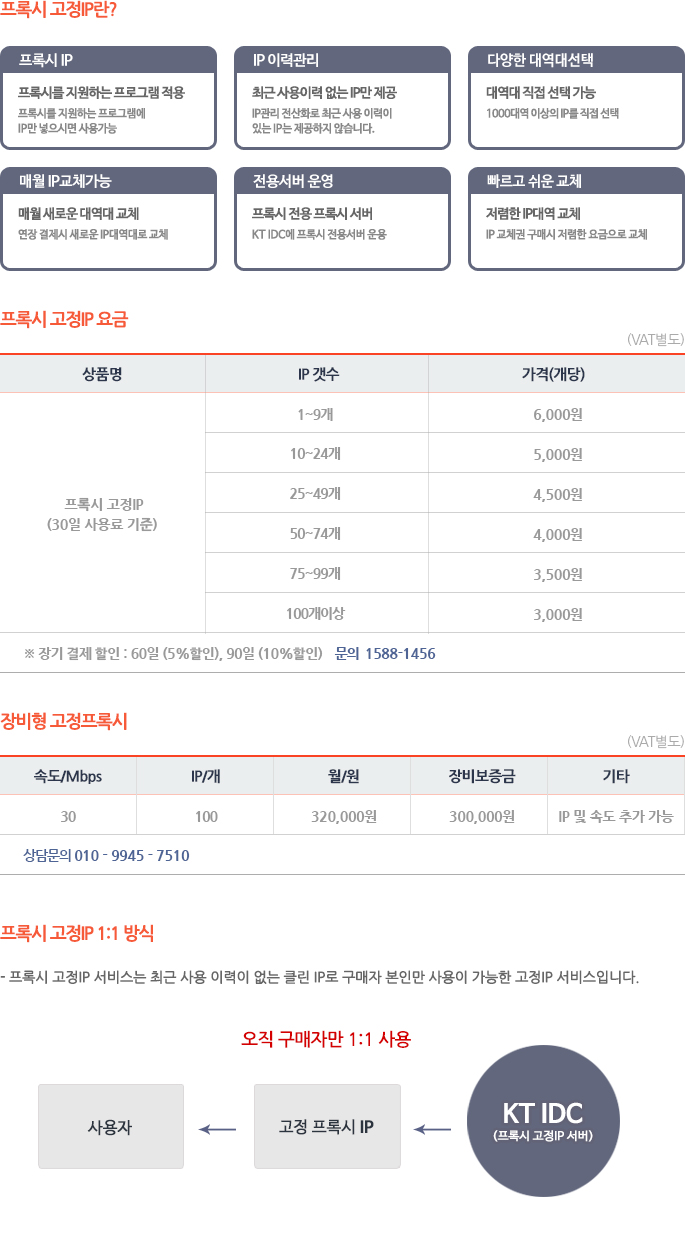Click the 사용자 diagram box
The height and width of the screenshot is (1240, 685).
(x=111, y=1126)
